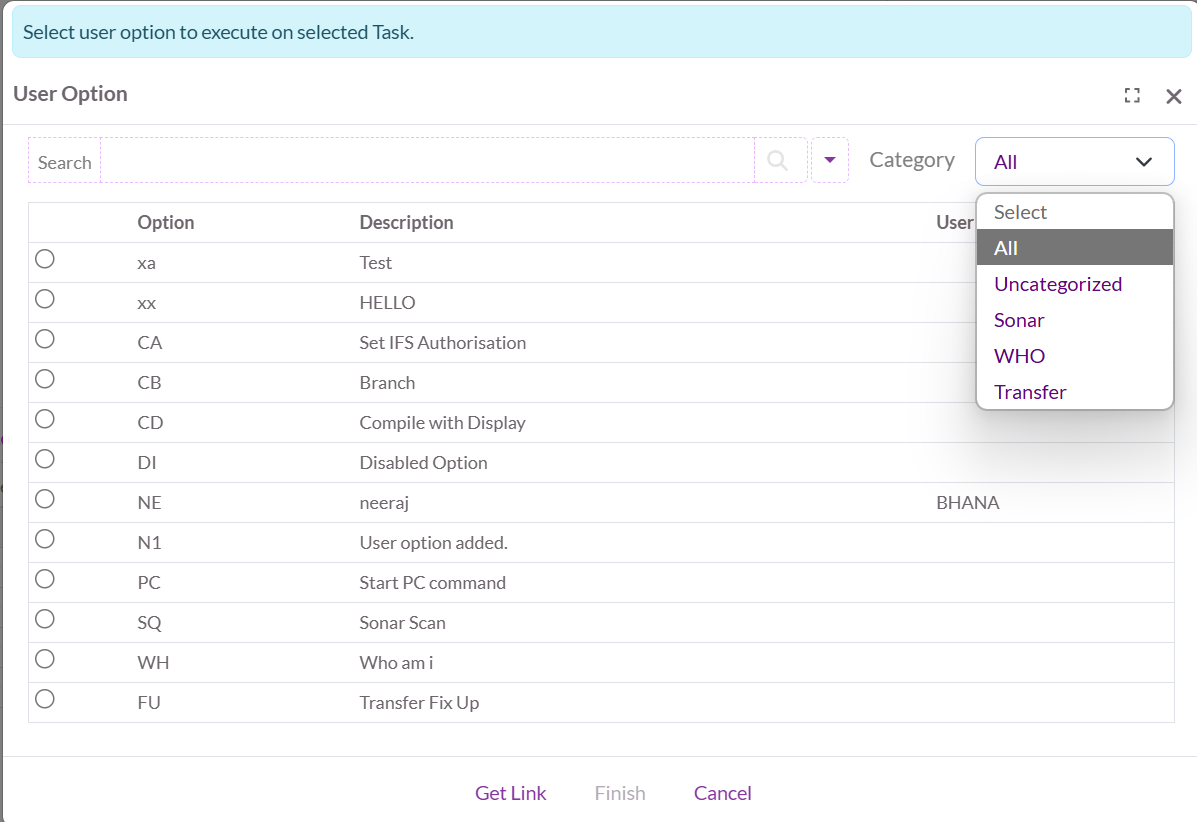
Task: Pick the Transfer category option
Action: tap(1030, 392)
